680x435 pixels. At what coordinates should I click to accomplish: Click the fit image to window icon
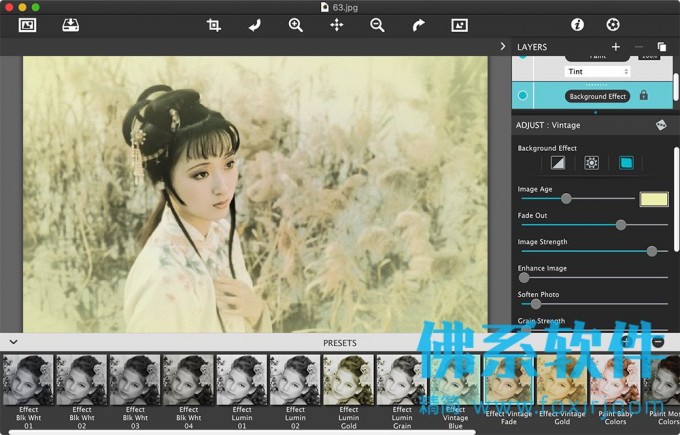pyautogui.click(x=459, y=25)
